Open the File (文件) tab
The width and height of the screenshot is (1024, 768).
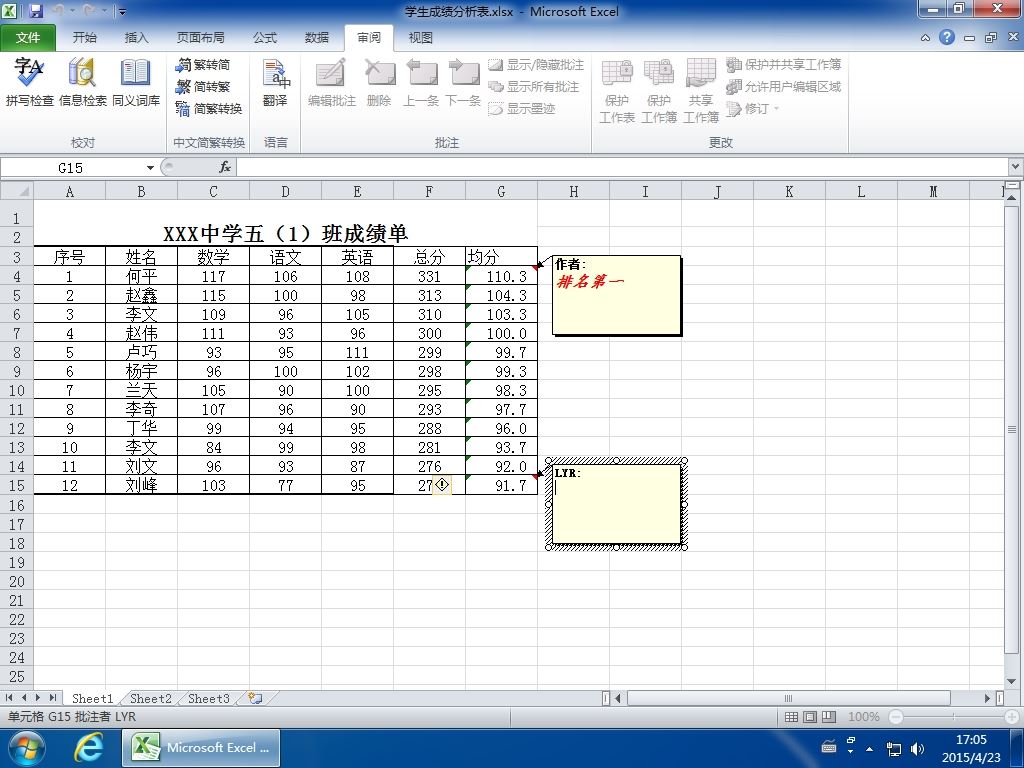click(27, 38)
